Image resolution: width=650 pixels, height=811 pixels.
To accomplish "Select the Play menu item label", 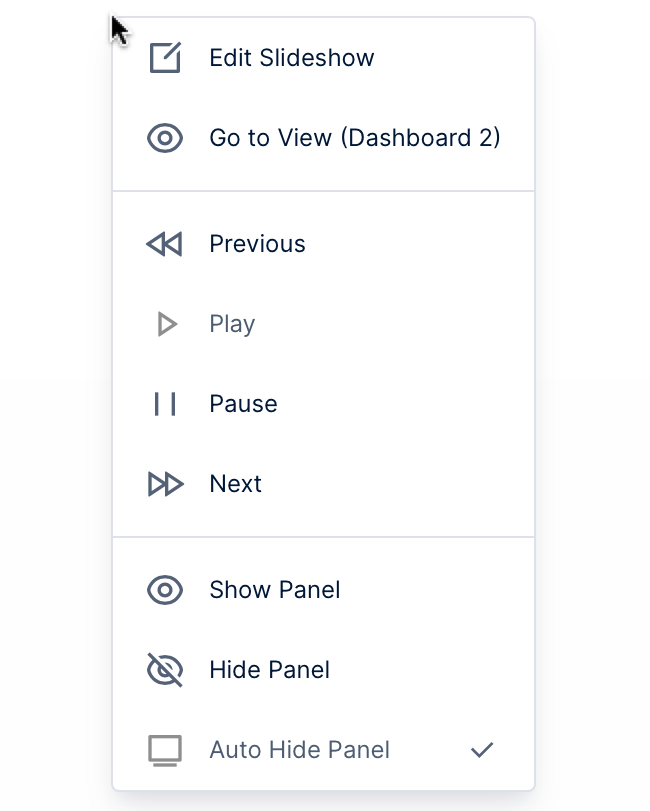I will [x=232, y=324].
